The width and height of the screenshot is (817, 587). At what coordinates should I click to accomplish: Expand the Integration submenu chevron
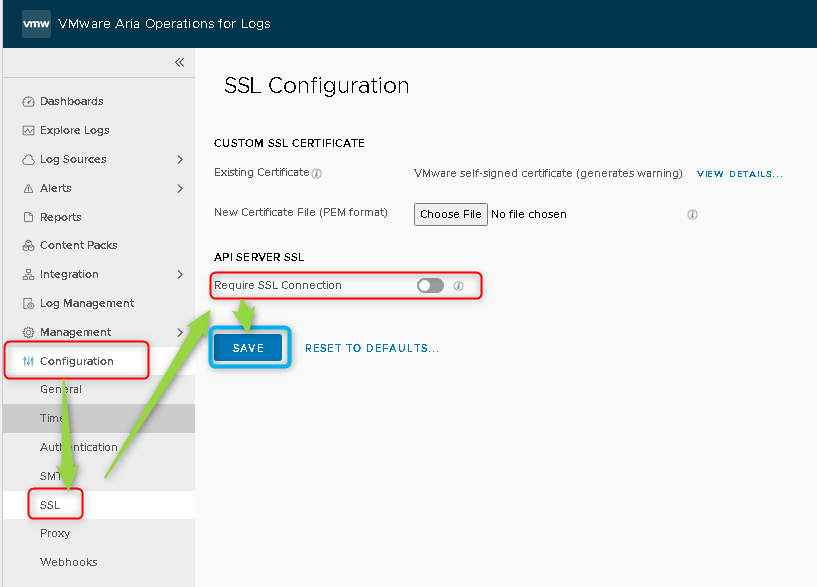[x=180, y=274]
